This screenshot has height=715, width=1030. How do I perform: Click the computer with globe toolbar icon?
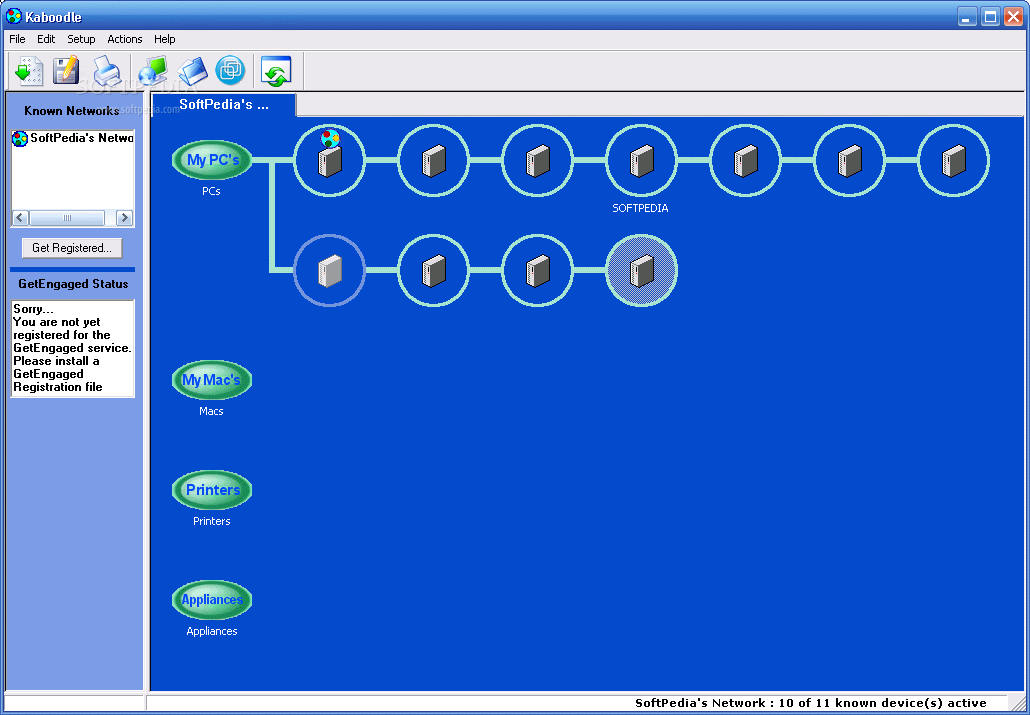[152, 70]
